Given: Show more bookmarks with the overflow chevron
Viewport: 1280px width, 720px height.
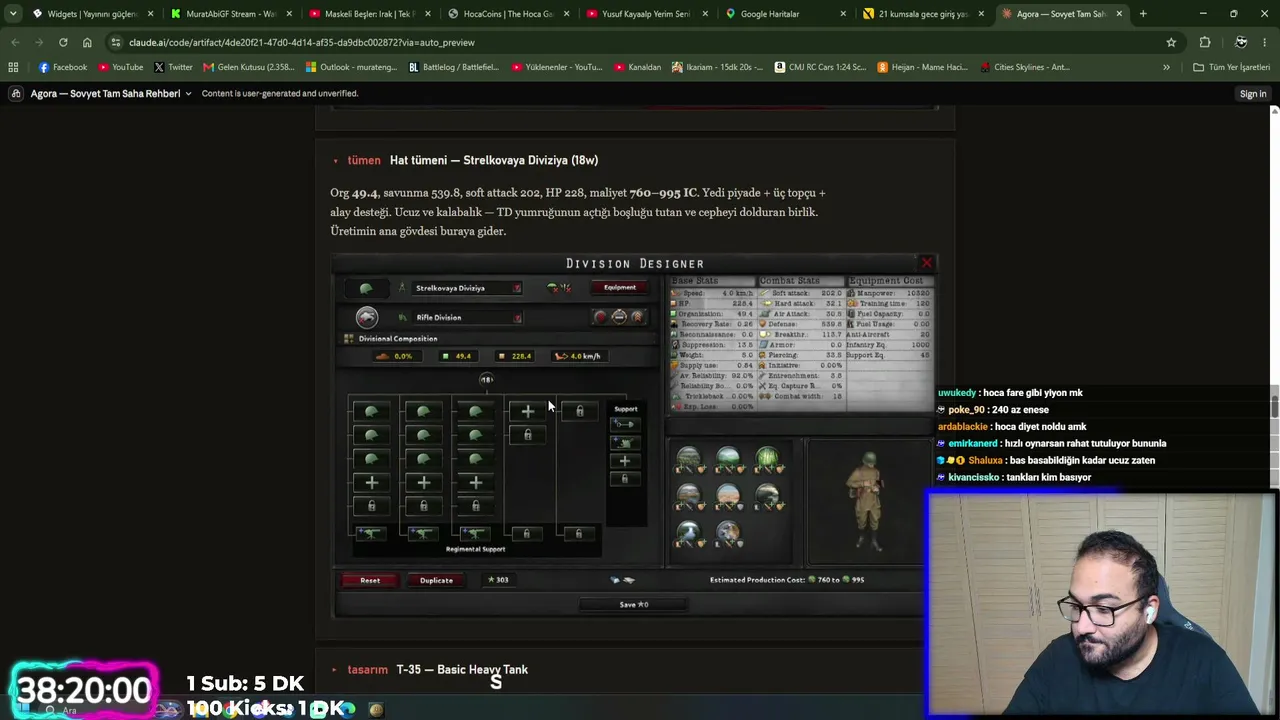Looking at the screenshot, I should 1166,67.
